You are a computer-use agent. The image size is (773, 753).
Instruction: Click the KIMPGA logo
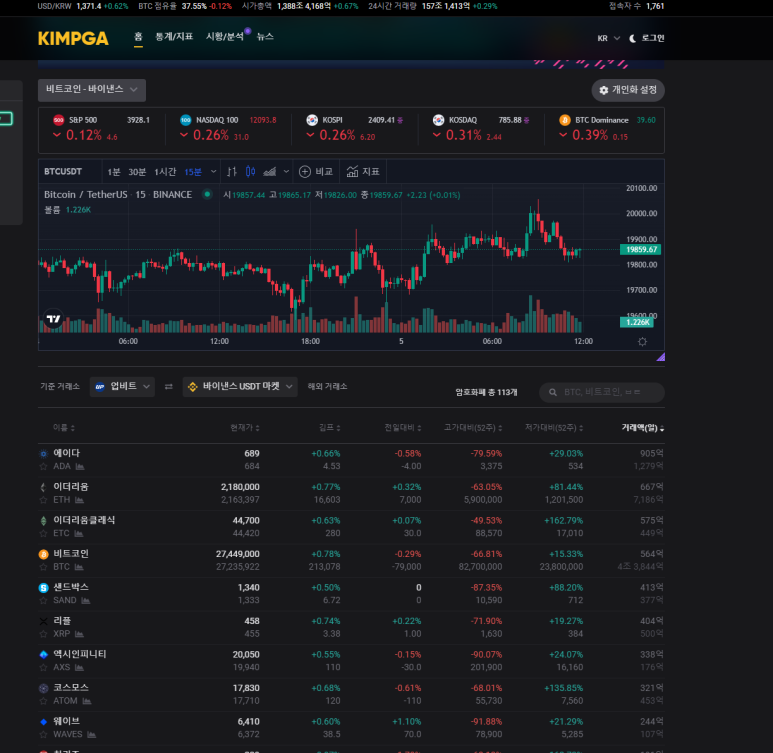click(73, 39)
